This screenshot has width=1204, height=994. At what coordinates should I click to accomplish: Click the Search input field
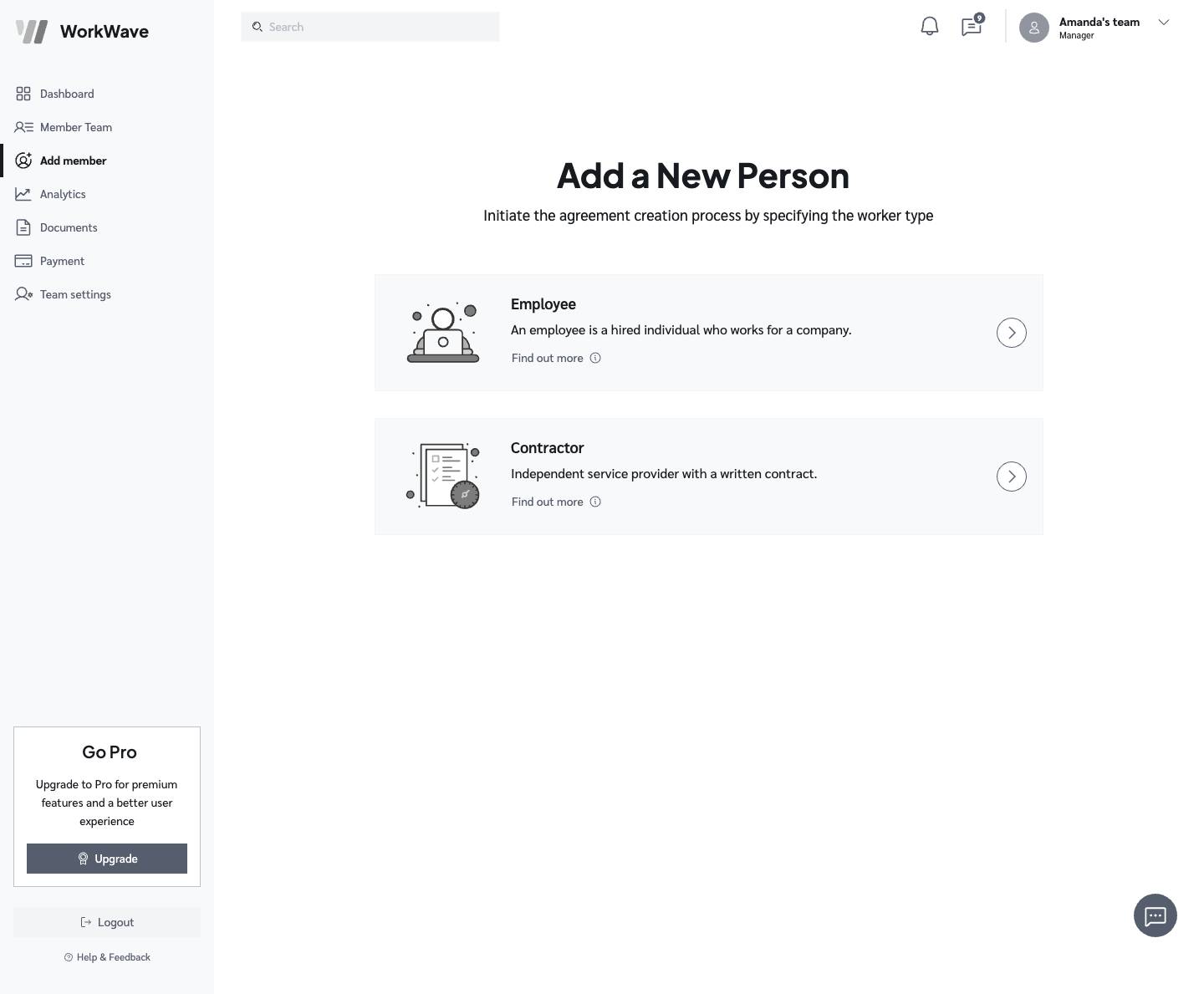click(x=370, y=27)
